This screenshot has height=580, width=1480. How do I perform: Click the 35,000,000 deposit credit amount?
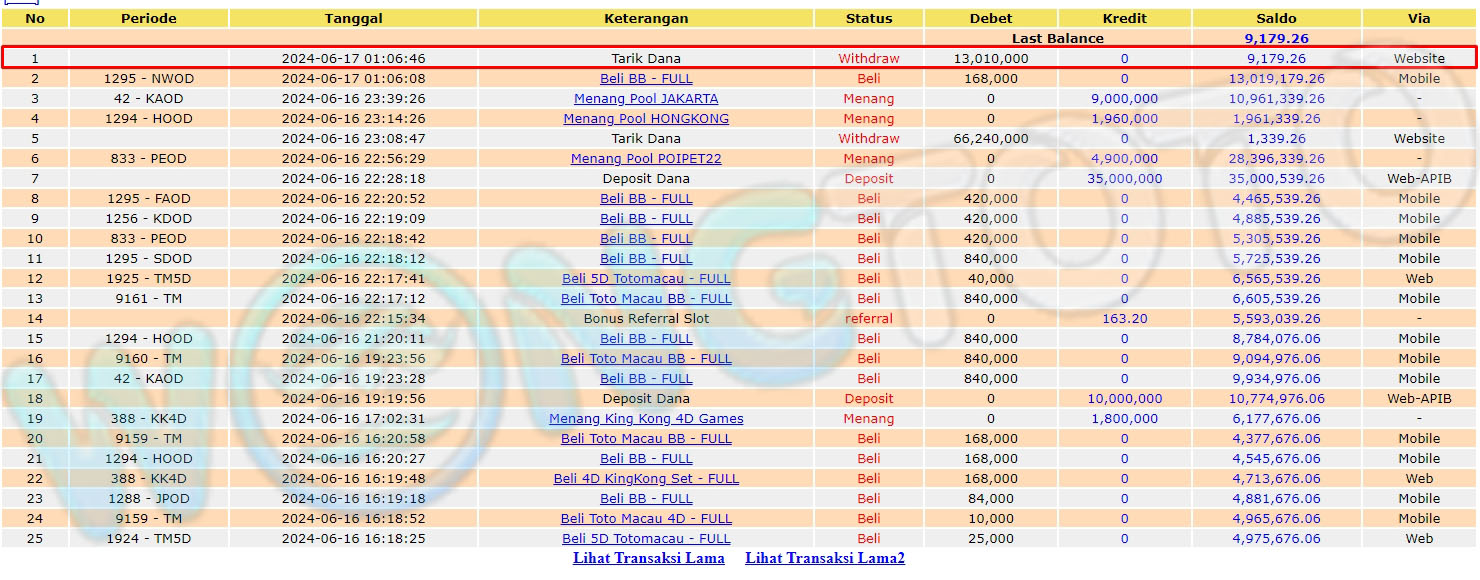pyautogui.click(x=1124, y=179)
